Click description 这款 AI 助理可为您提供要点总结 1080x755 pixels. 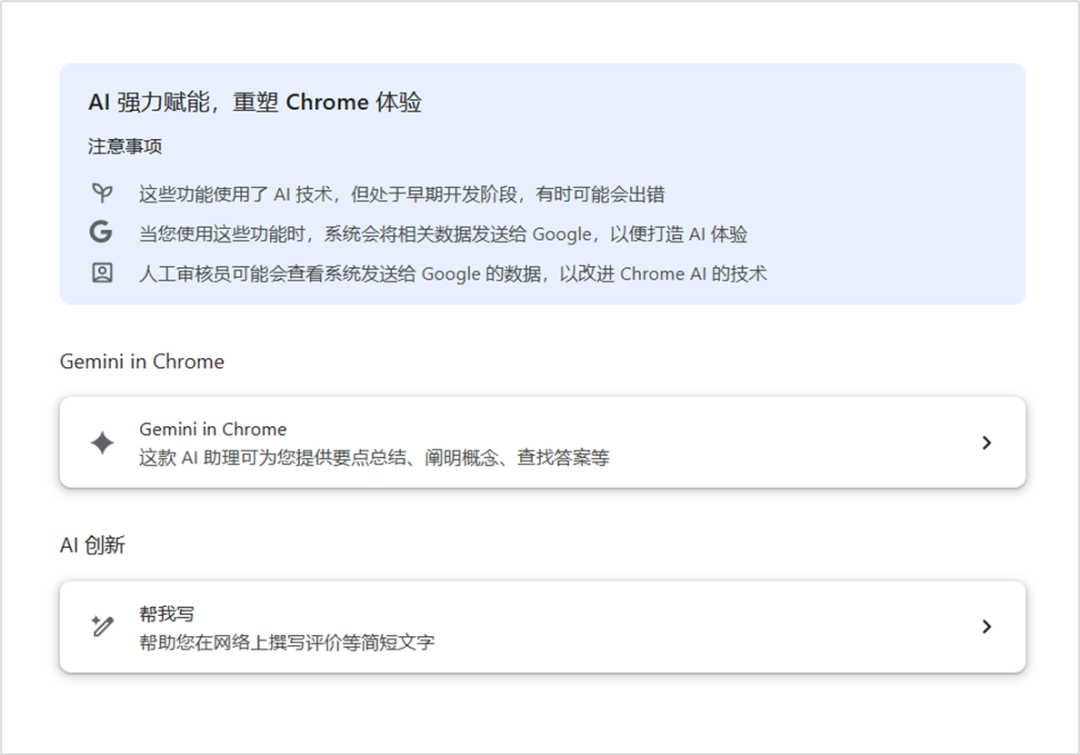374,457
